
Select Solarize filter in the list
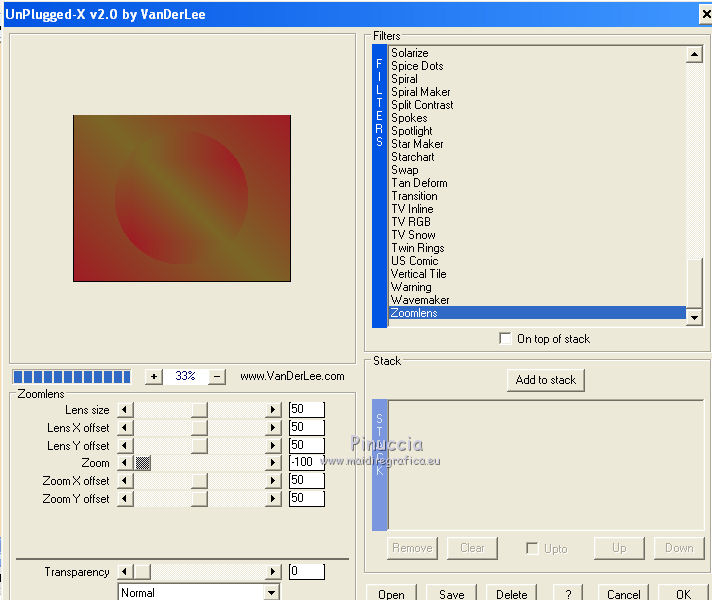click(x=538, y=53)
